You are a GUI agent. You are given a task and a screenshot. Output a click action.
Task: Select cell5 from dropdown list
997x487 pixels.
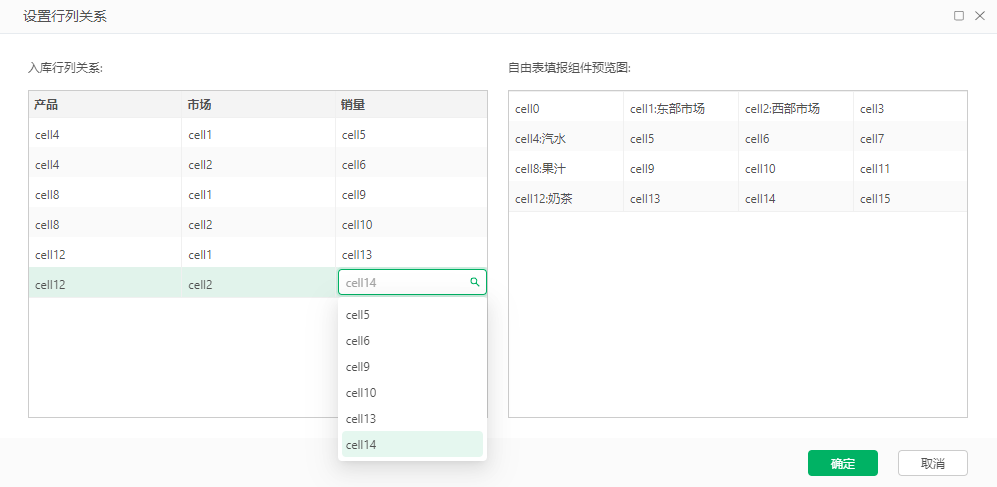tap(413, 315)
